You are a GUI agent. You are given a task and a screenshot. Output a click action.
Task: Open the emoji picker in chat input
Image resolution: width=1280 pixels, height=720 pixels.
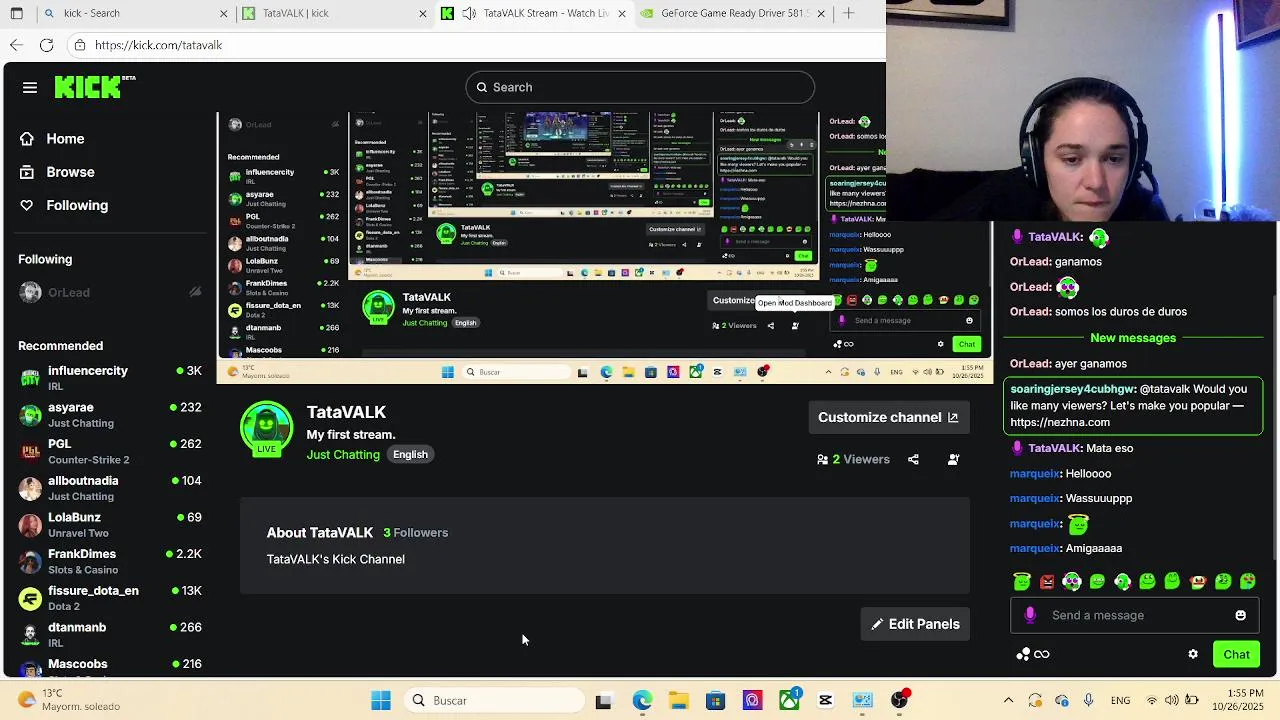[x=1240, y=615]
